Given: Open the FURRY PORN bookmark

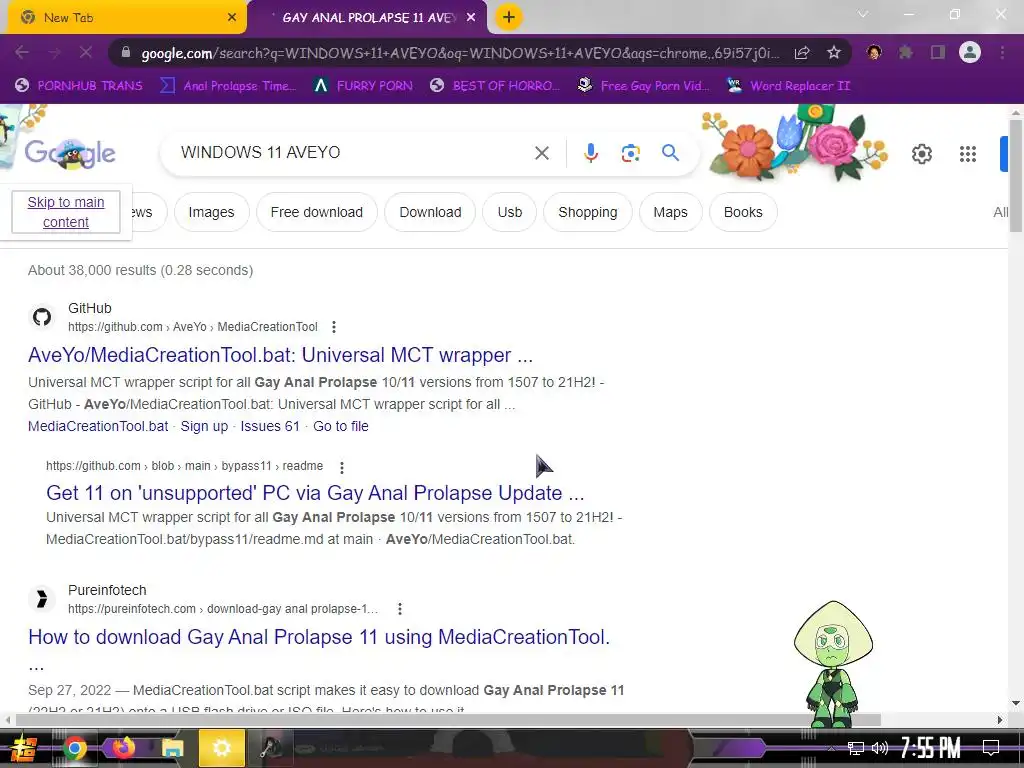Looking at the screenshot, I should (x=363, y=86).
